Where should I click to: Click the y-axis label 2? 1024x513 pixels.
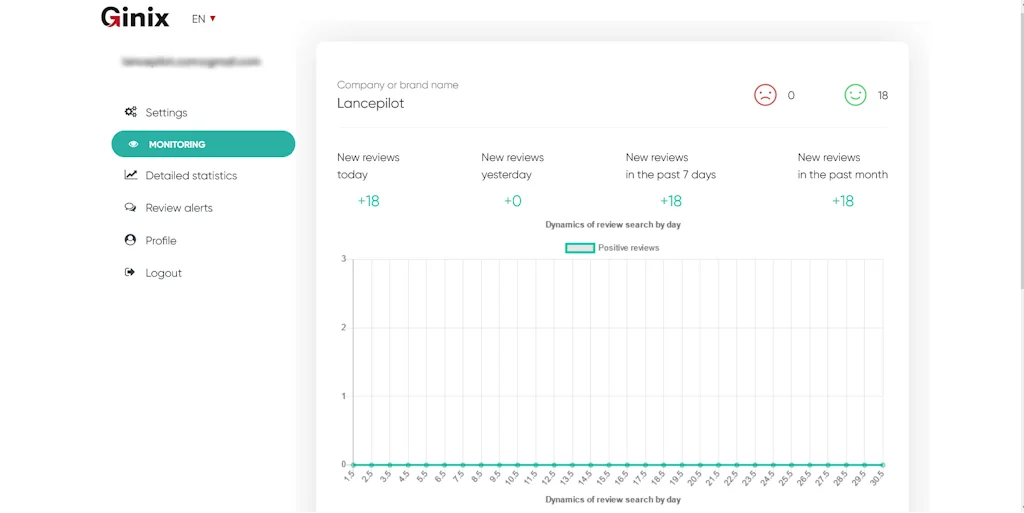(x=344, y=328)
